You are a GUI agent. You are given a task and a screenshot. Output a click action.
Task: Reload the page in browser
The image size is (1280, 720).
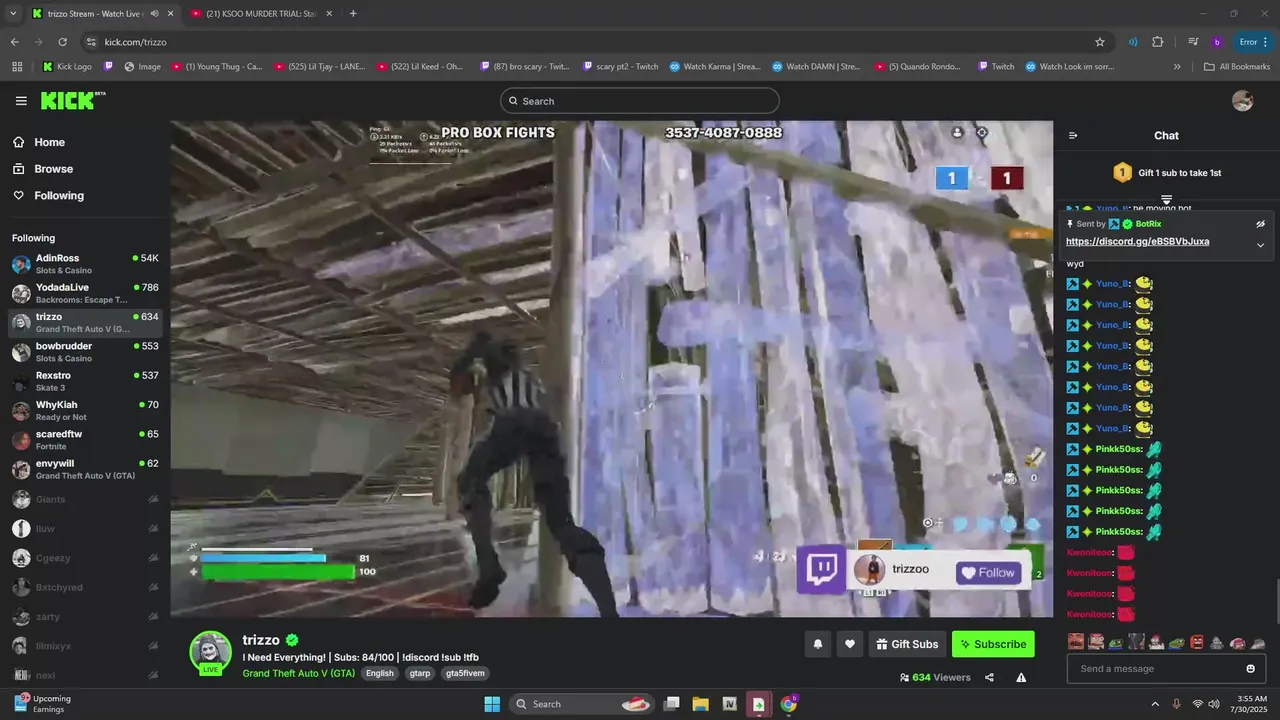point(62,42)
